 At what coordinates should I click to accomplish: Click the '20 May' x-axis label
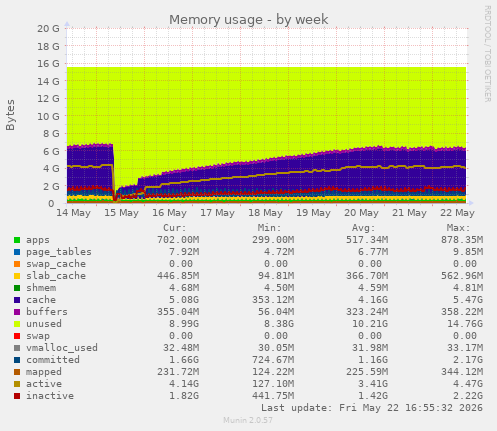[x=361, y=213]
